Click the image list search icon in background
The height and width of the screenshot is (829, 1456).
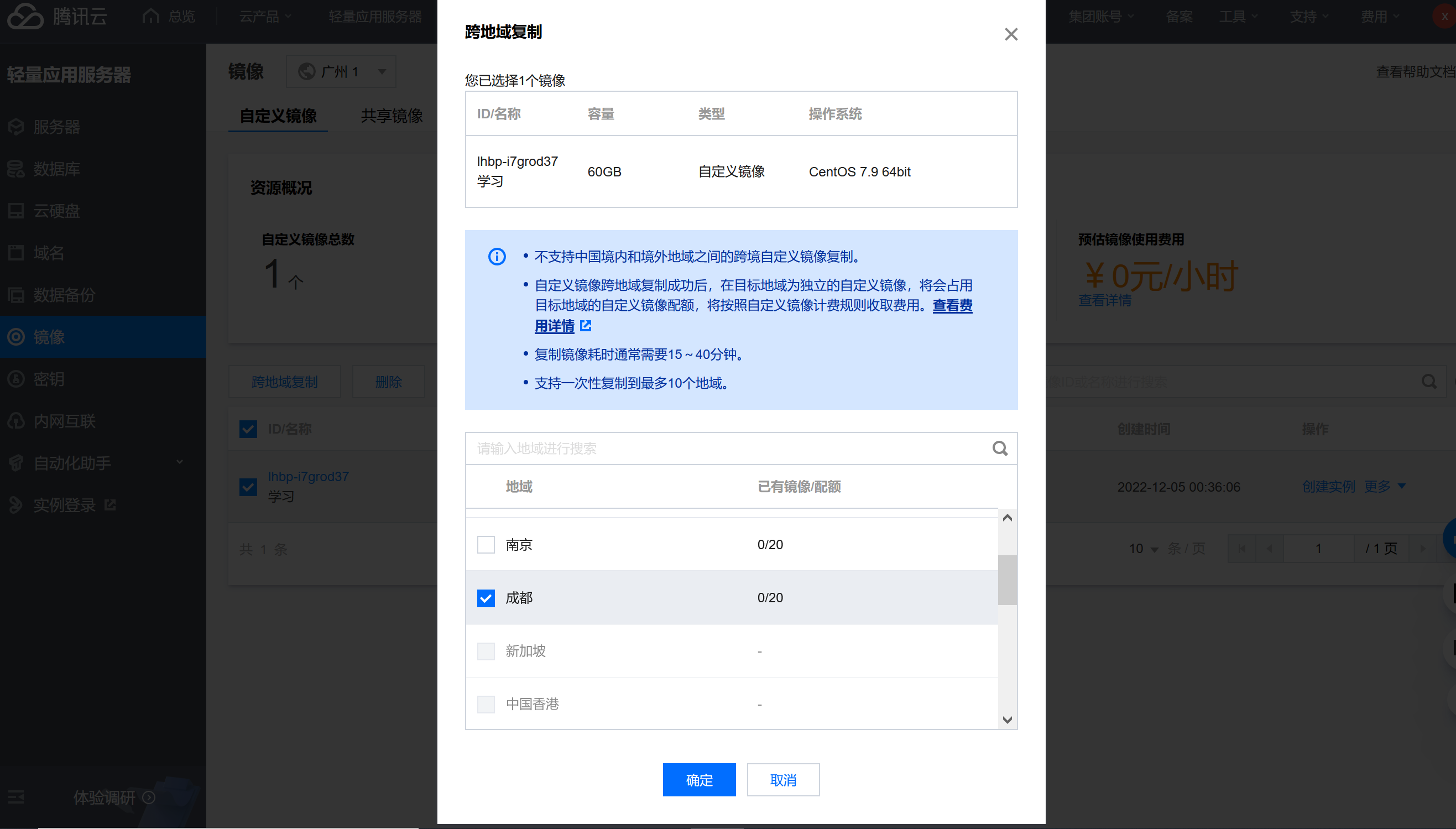[1429, 382]
